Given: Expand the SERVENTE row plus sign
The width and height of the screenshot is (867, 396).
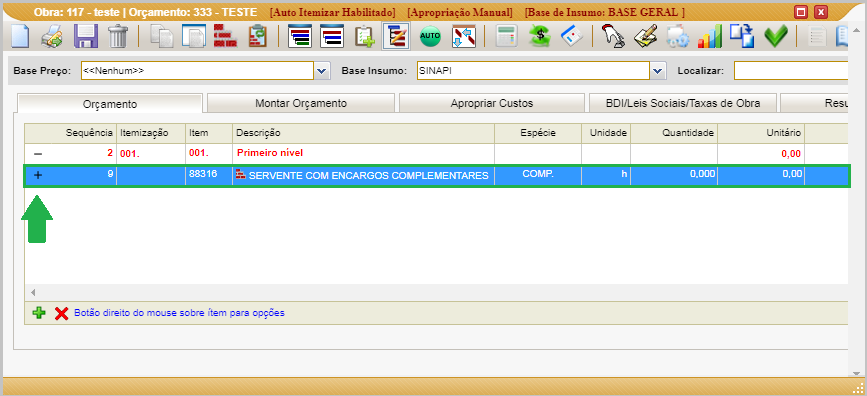Looking at the screenshot, I should [x=38, y=175].
